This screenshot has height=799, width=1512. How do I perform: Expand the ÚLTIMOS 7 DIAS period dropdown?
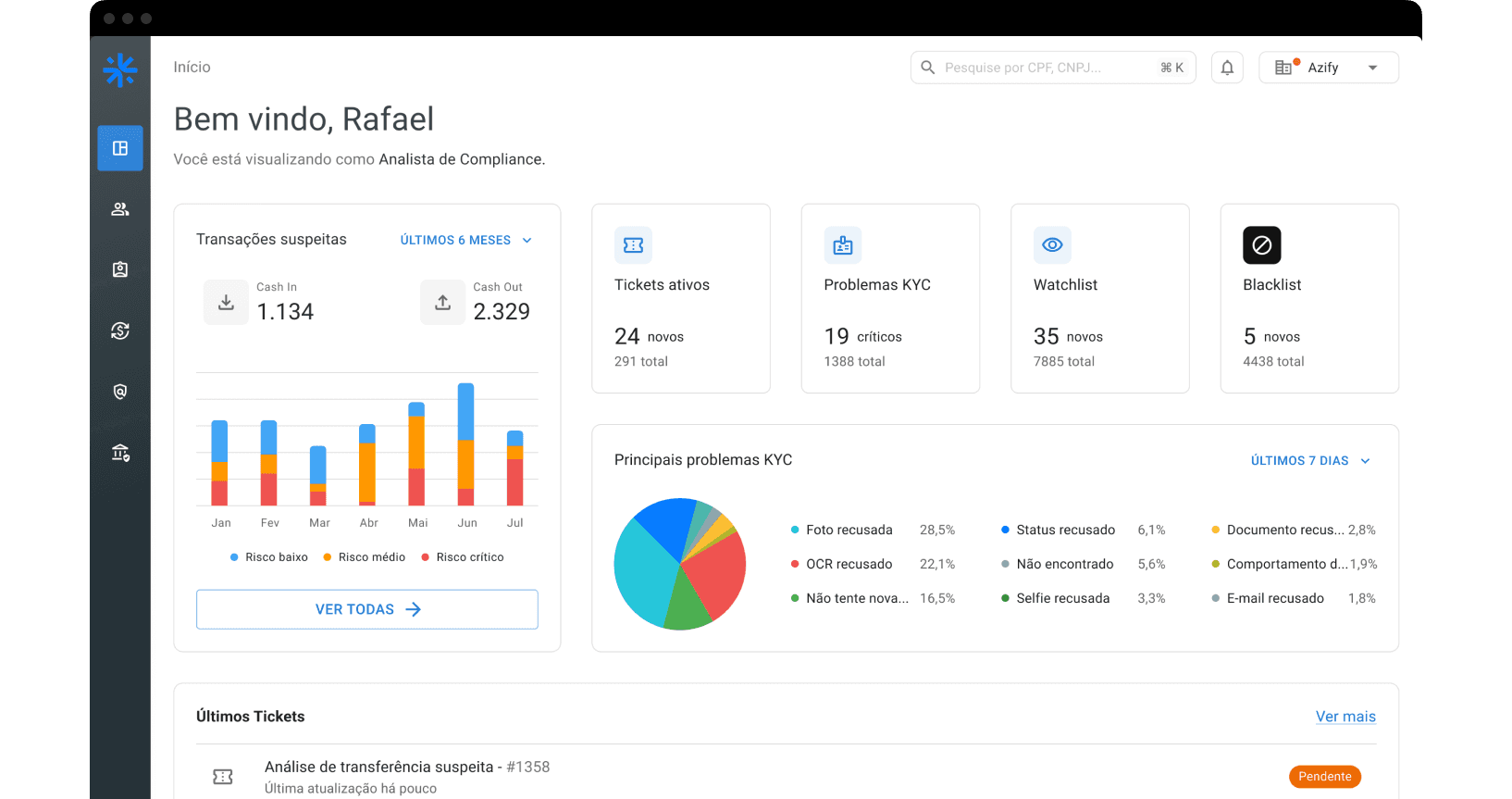pyautogui.click(x=1310, y=460)
